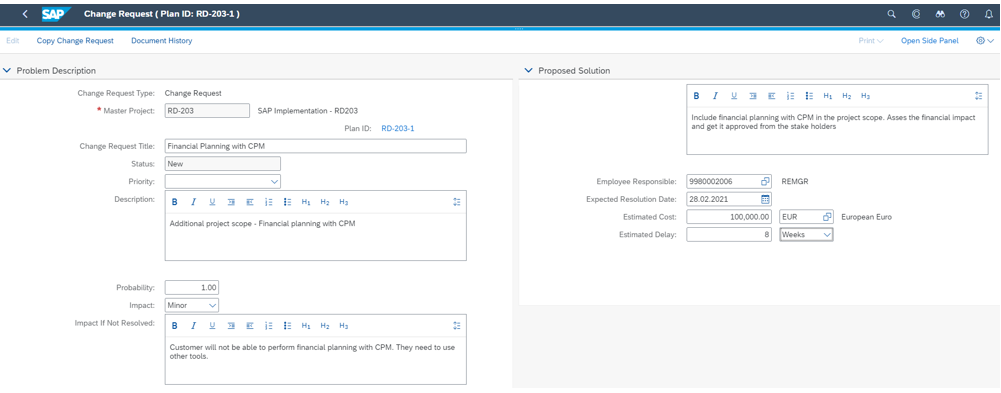Toggle underline in Impact If Not Resolved editor

point(212,325)
